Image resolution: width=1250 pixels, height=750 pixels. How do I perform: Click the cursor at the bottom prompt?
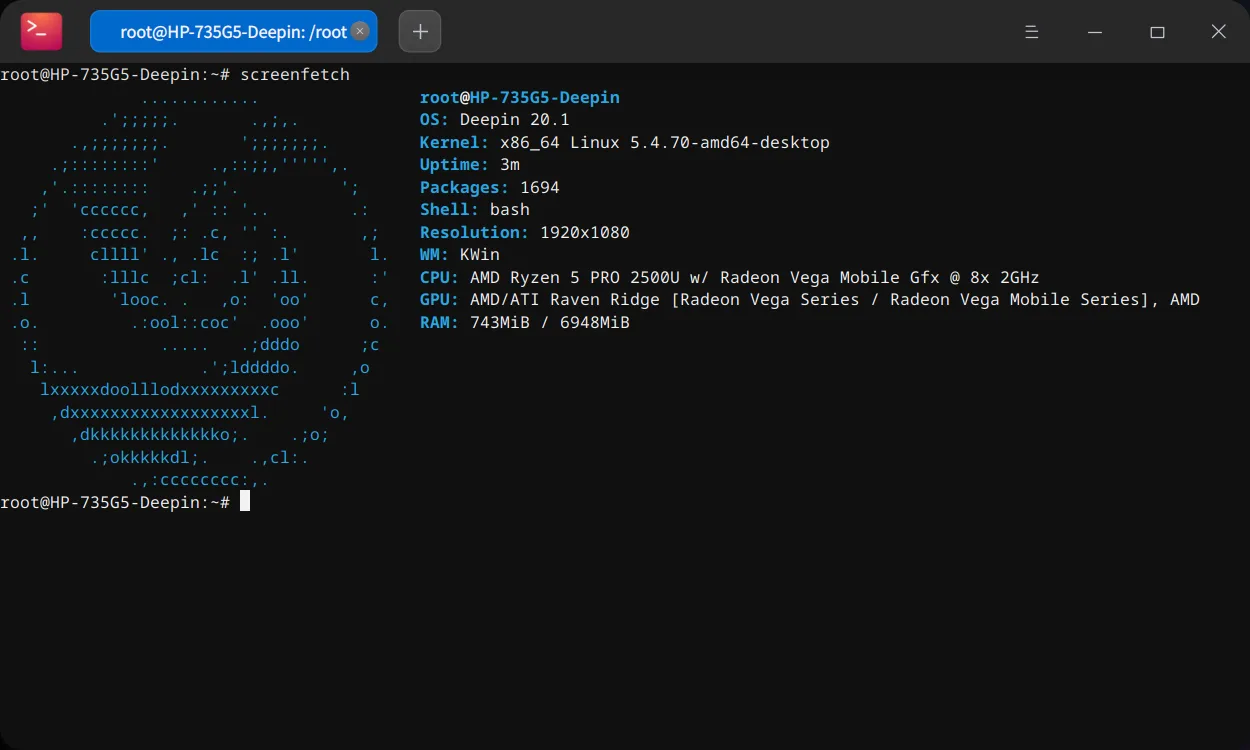click(245, 501)
